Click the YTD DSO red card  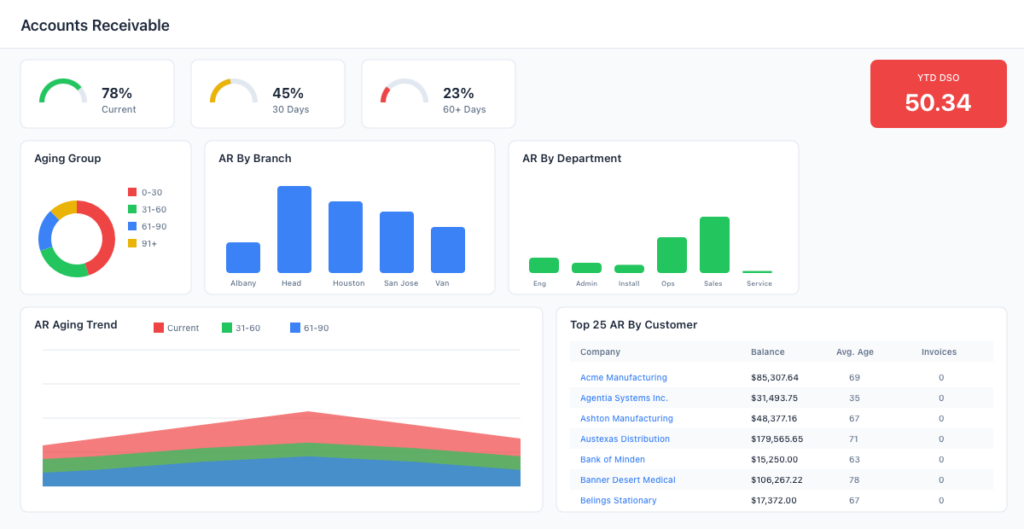pos(938,94)
